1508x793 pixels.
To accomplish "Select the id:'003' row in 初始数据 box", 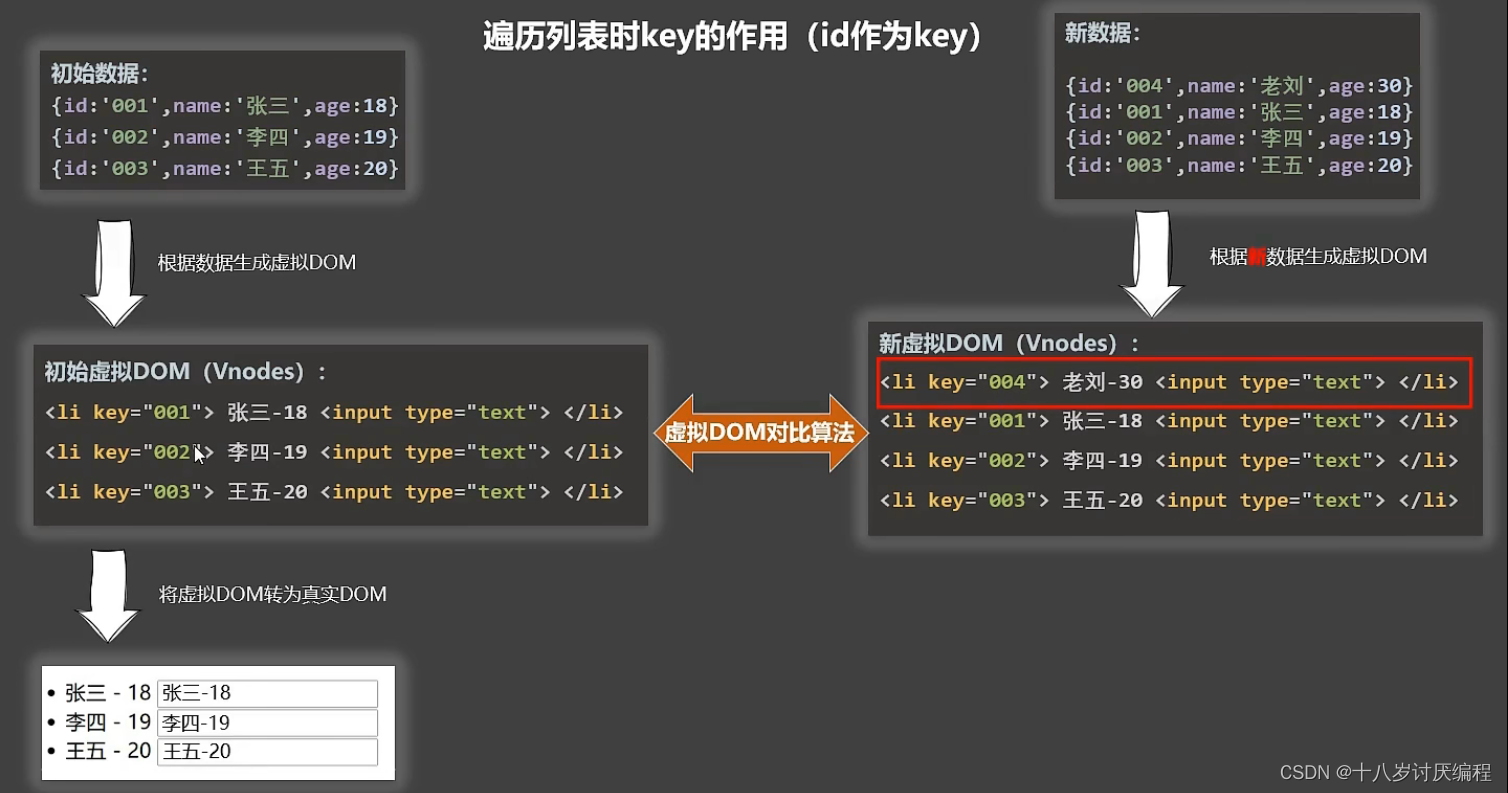I will coord(225,168).
